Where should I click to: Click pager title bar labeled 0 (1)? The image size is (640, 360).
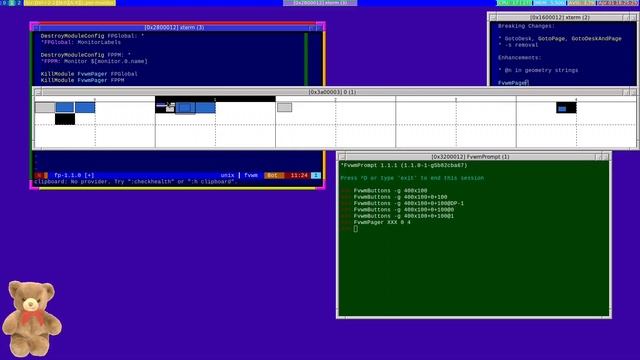[x=332, y=92]
